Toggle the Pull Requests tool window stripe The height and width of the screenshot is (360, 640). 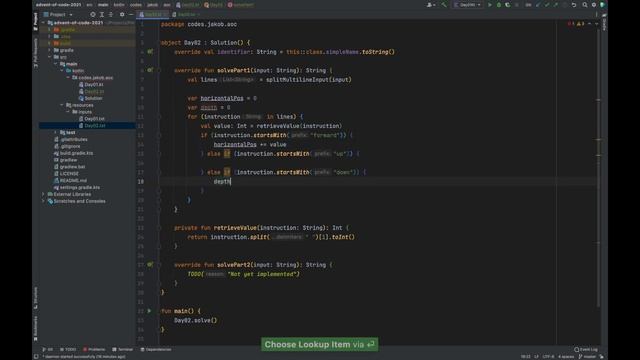36,53
